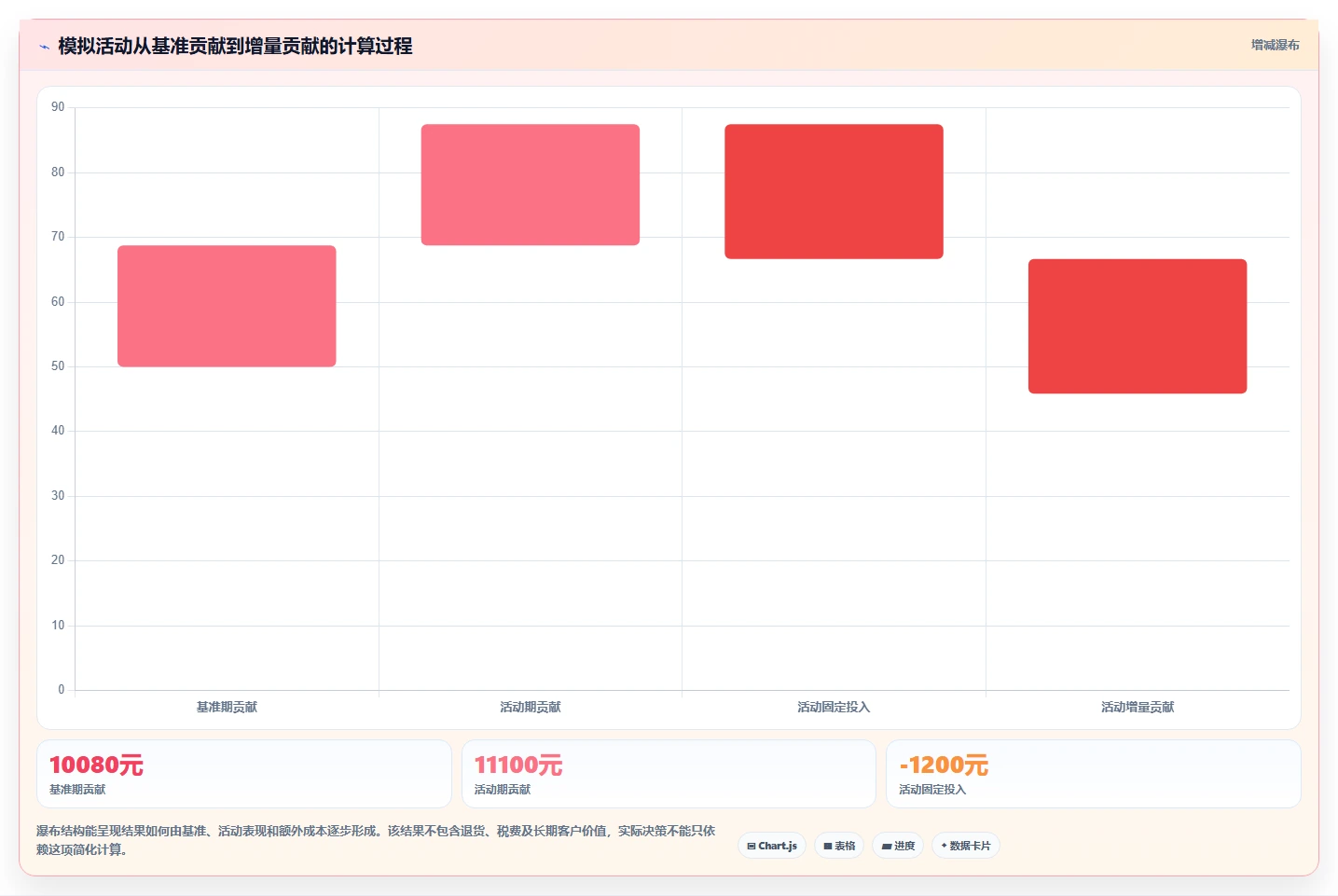This screenshot has width=1338, height=896.
Task: Click the 10080元 value card
Action: point(244,774)
